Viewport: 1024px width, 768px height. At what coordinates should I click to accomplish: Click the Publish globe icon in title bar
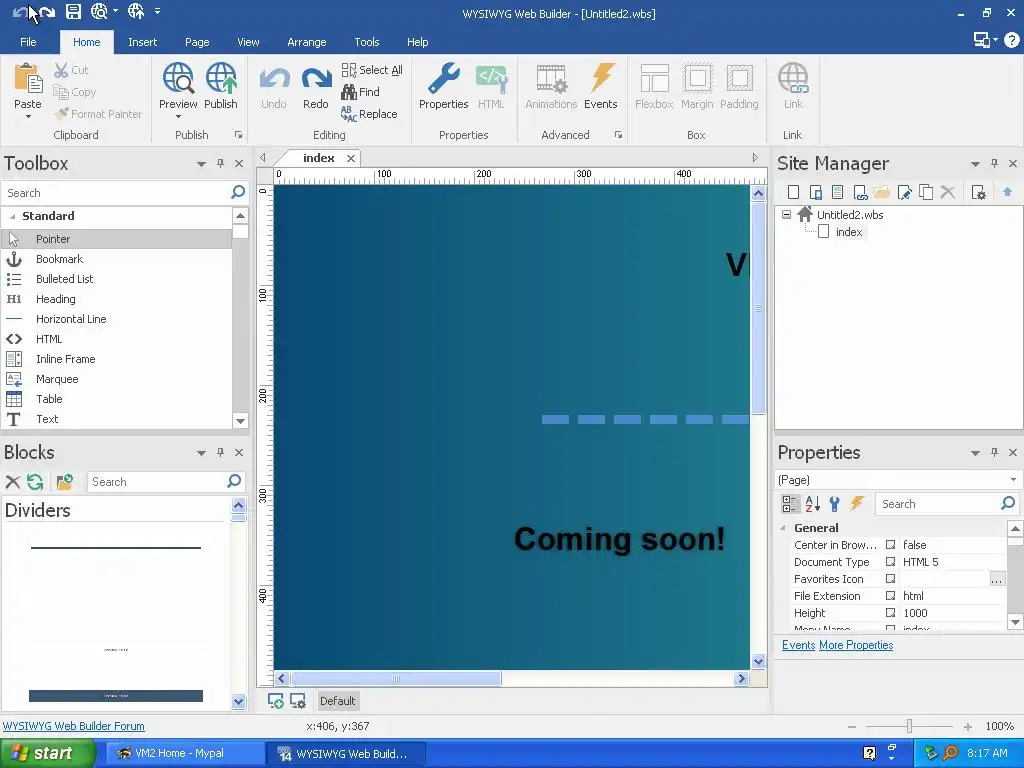coord(136,11)
